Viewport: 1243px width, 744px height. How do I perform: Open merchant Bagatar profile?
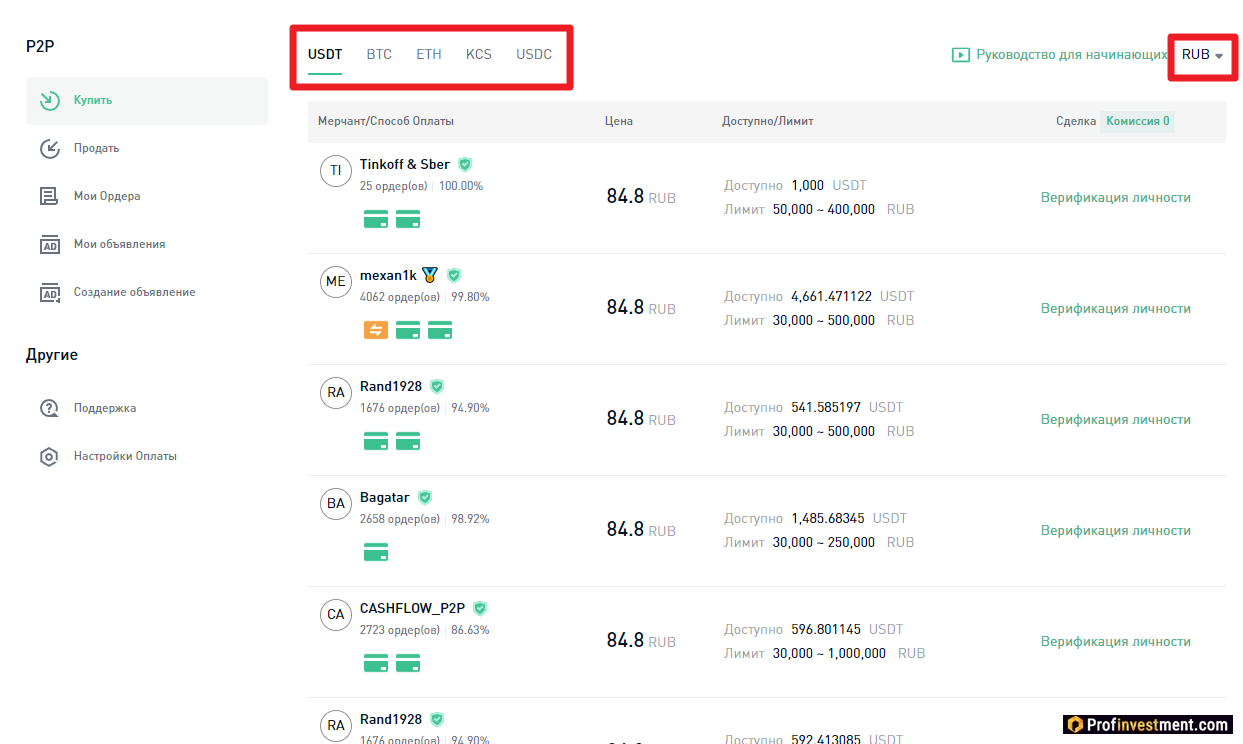click(x=385, y=497)
